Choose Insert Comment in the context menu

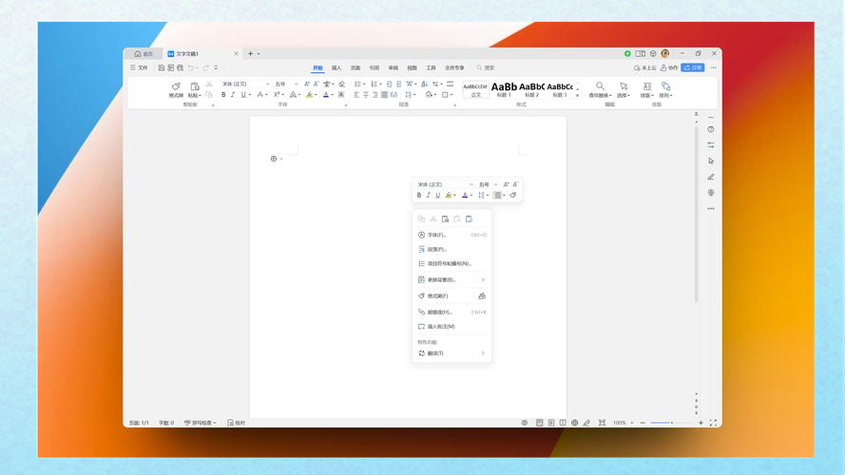pos(452,327)
